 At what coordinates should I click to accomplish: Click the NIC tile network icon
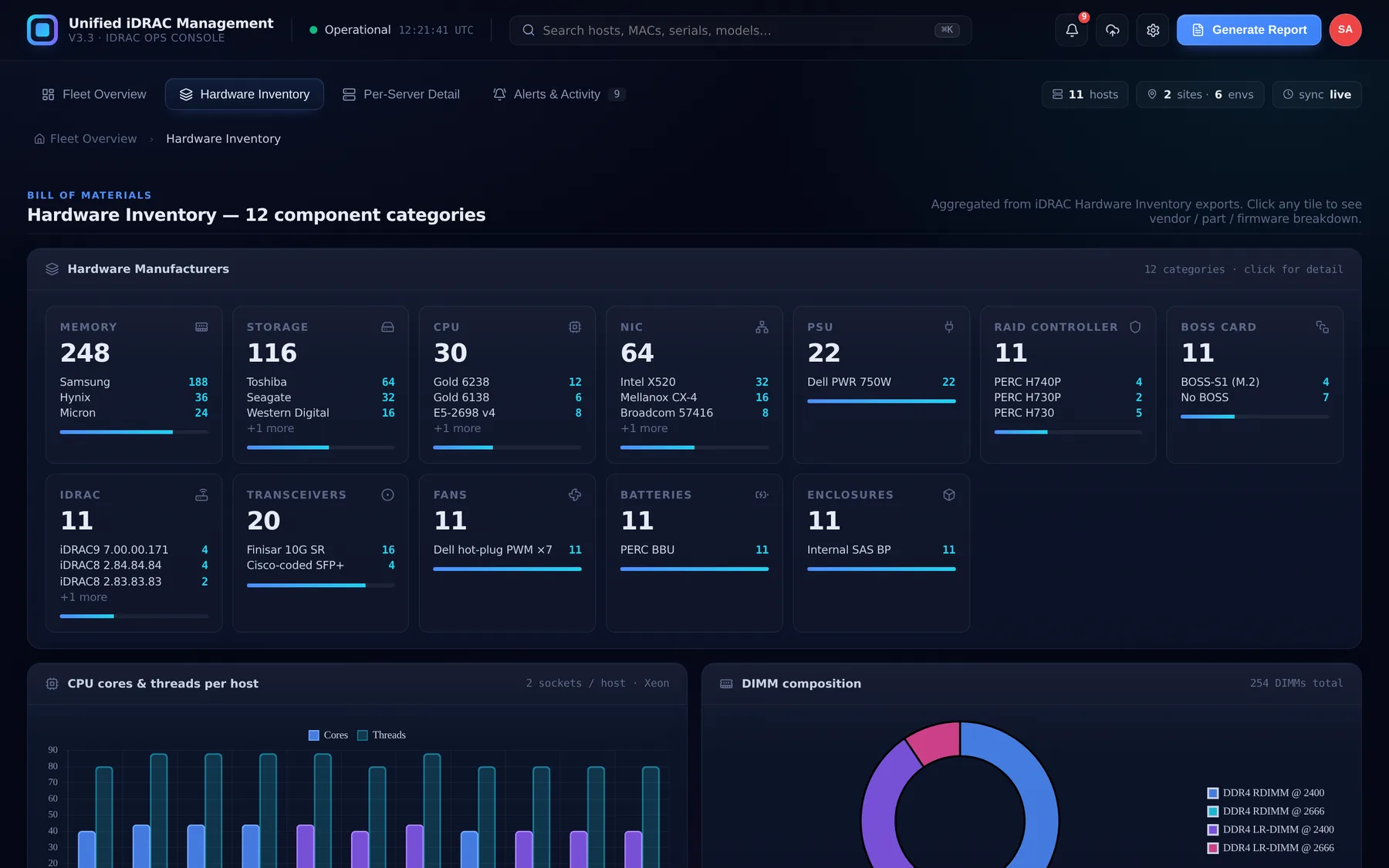tap(762, 327)
